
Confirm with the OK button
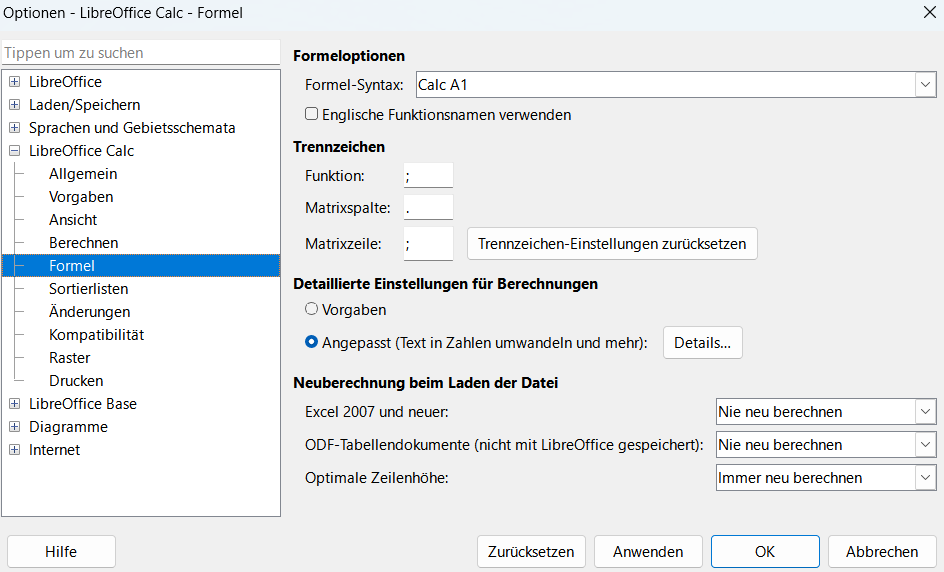(x=765, y=552)
